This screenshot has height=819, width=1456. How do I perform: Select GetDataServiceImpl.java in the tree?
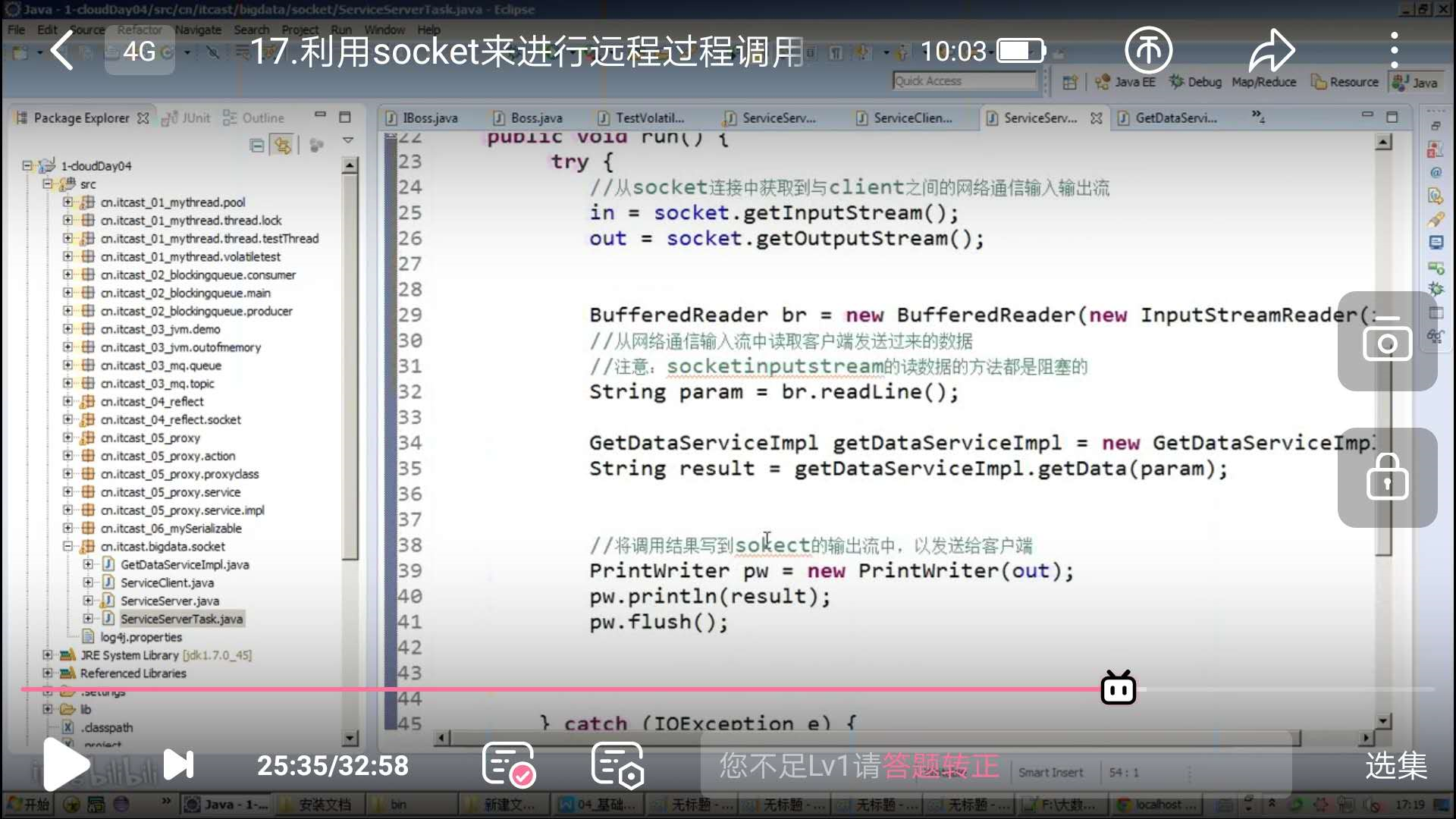coord(184,564)
